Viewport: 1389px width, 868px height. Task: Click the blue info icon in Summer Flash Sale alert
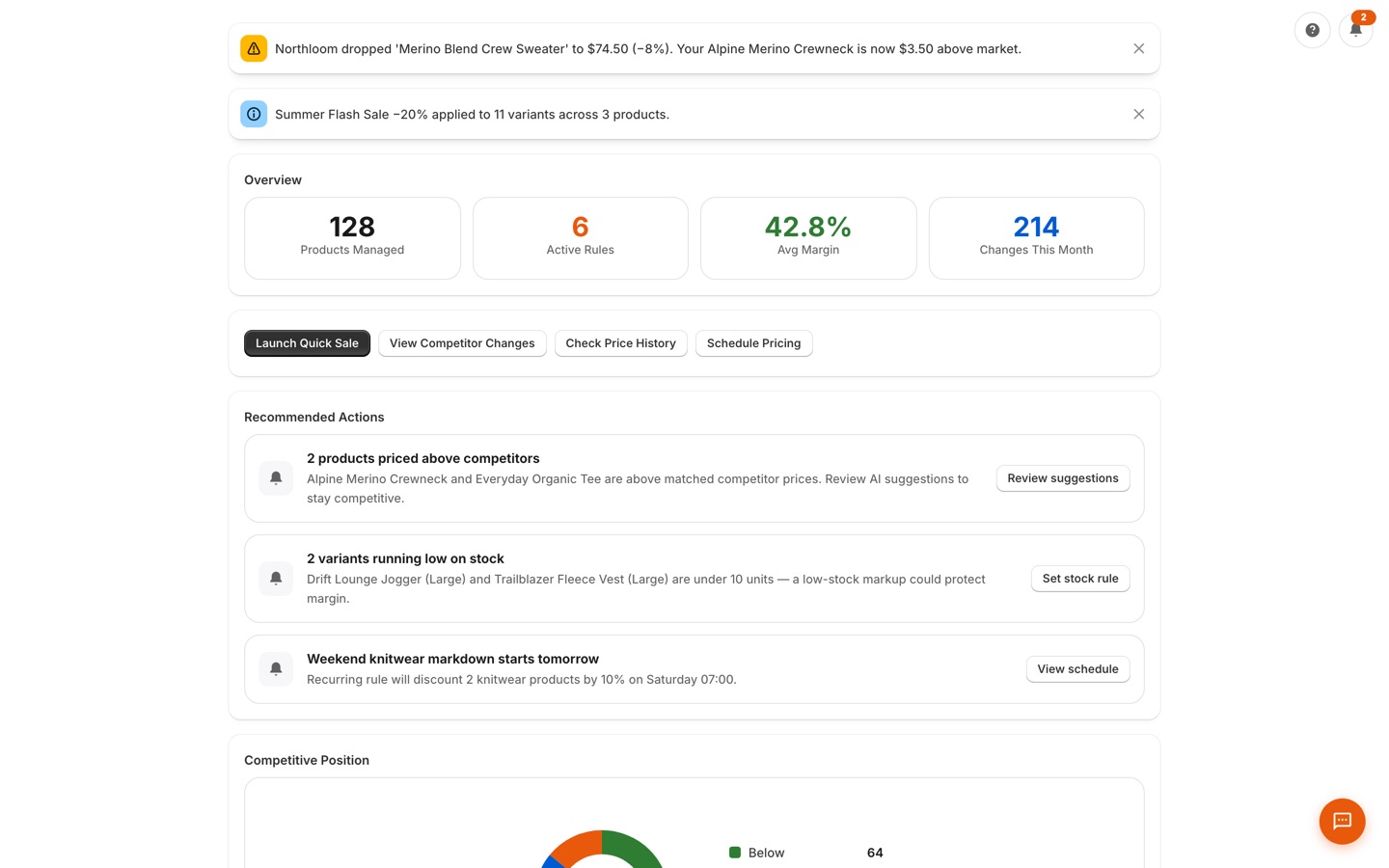pyautogui.click(x=254, y=114)
